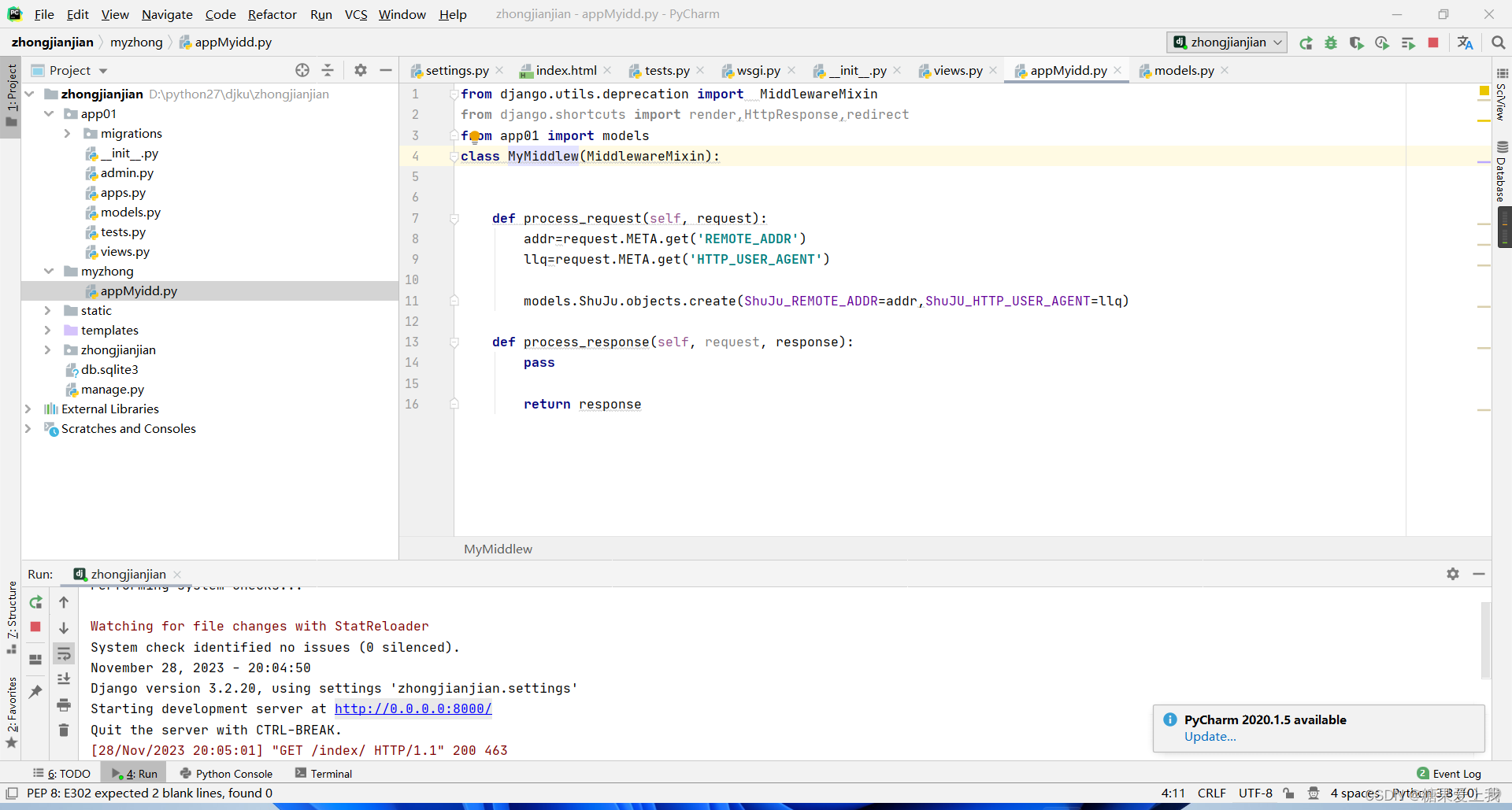Select manage.py in the project tree
The image size is (1512, 810).
pyautogui.click(x=113, y=390)
